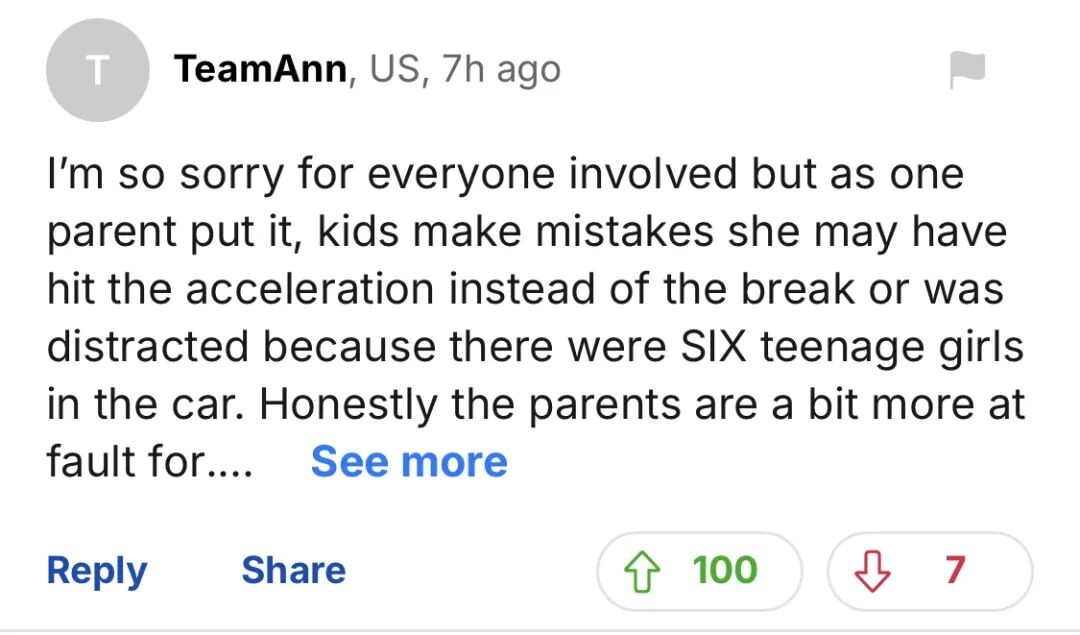This screenshot has height=635, width=1080.
Task: Expand the comment with See more
Action: click(409, 462)
